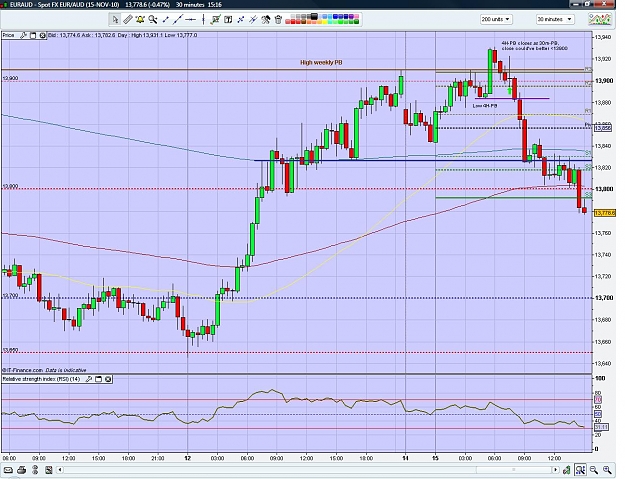The image size is (625, 479).
Task: Click the zoom out magnifier icon
Action: (594, 470)
